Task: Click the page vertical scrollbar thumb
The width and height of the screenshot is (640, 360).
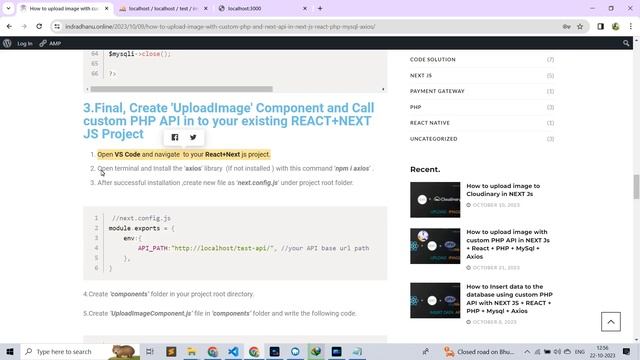Action: pos(636,186)
